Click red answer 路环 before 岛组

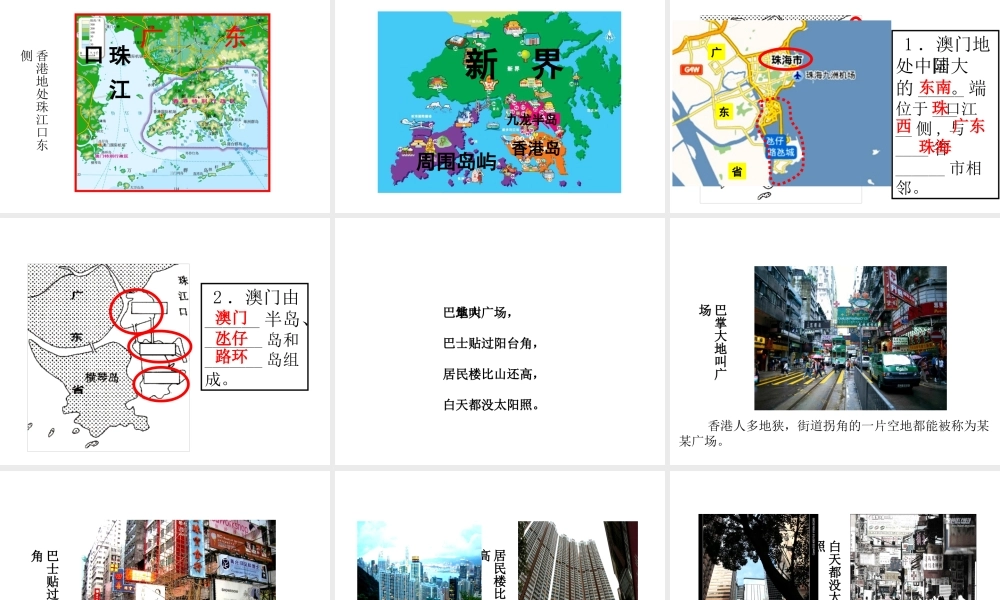tap(231, 356)
